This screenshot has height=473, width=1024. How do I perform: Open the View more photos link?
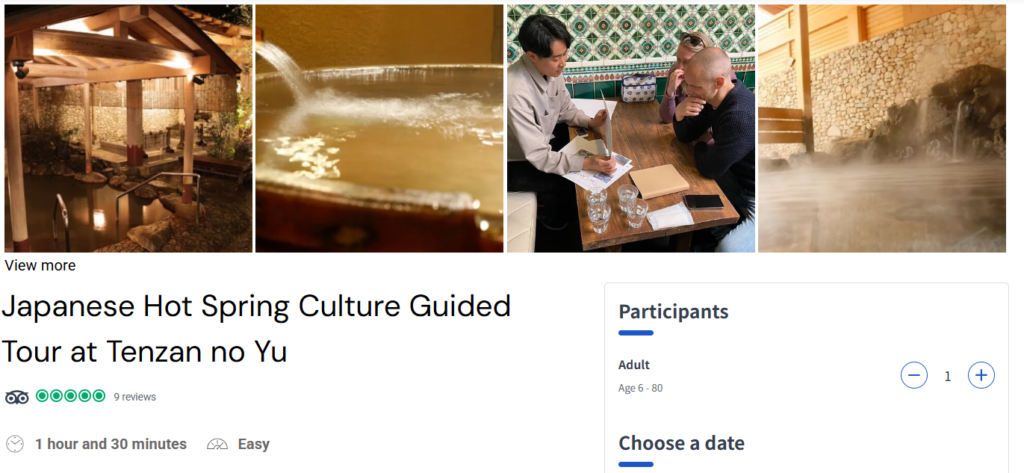[40, 265]
